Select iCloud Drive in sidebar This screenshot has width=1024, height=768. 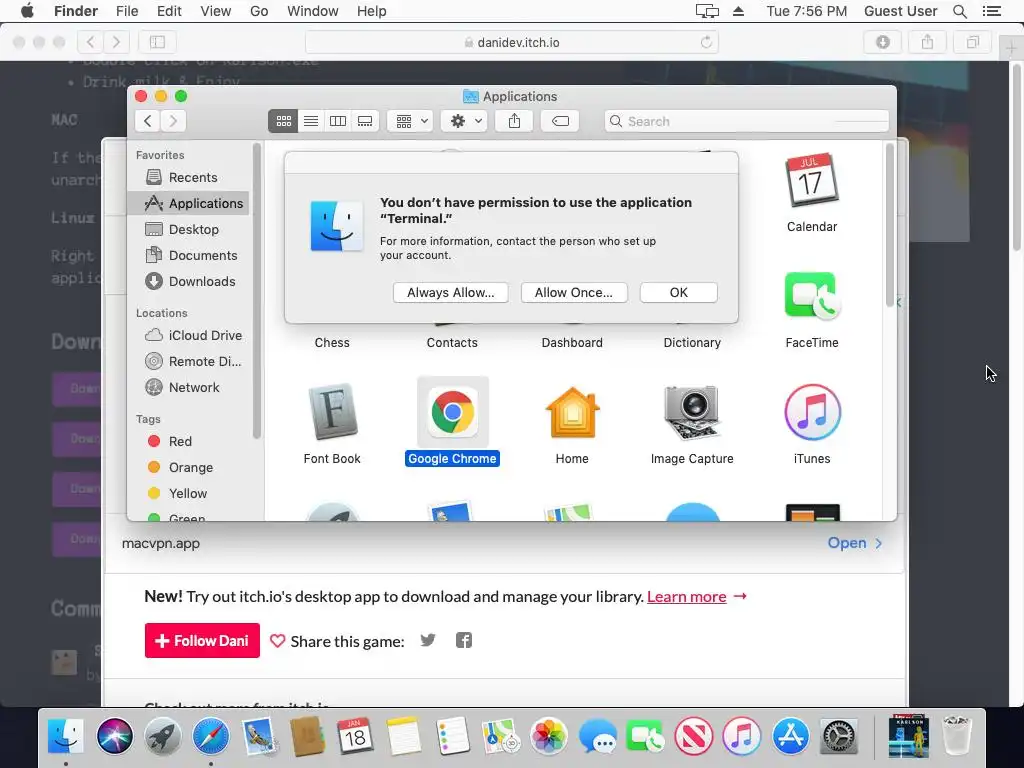coord(188,336)
